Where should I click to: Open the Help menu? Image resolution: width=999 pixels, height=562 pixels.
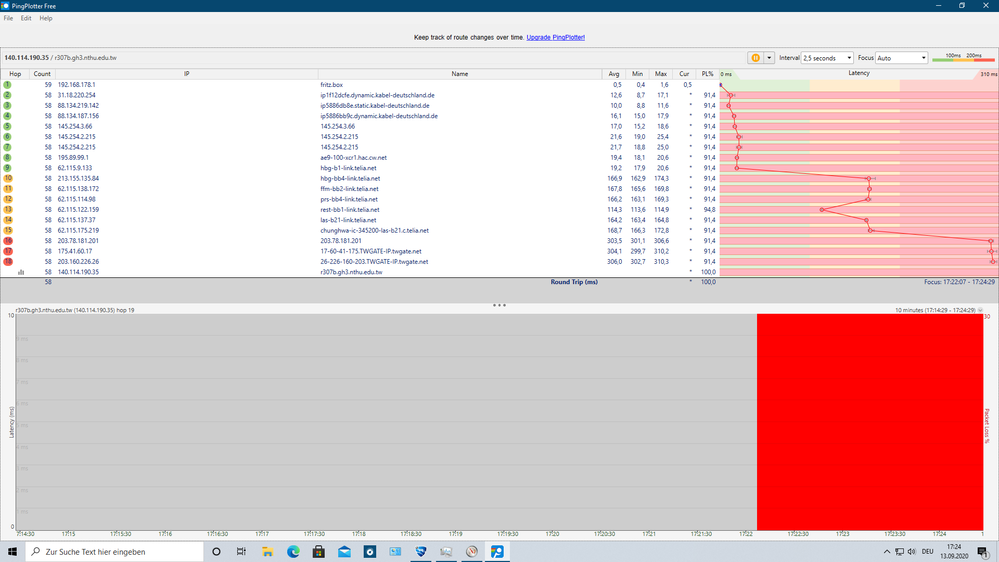(x=46, y=18)
